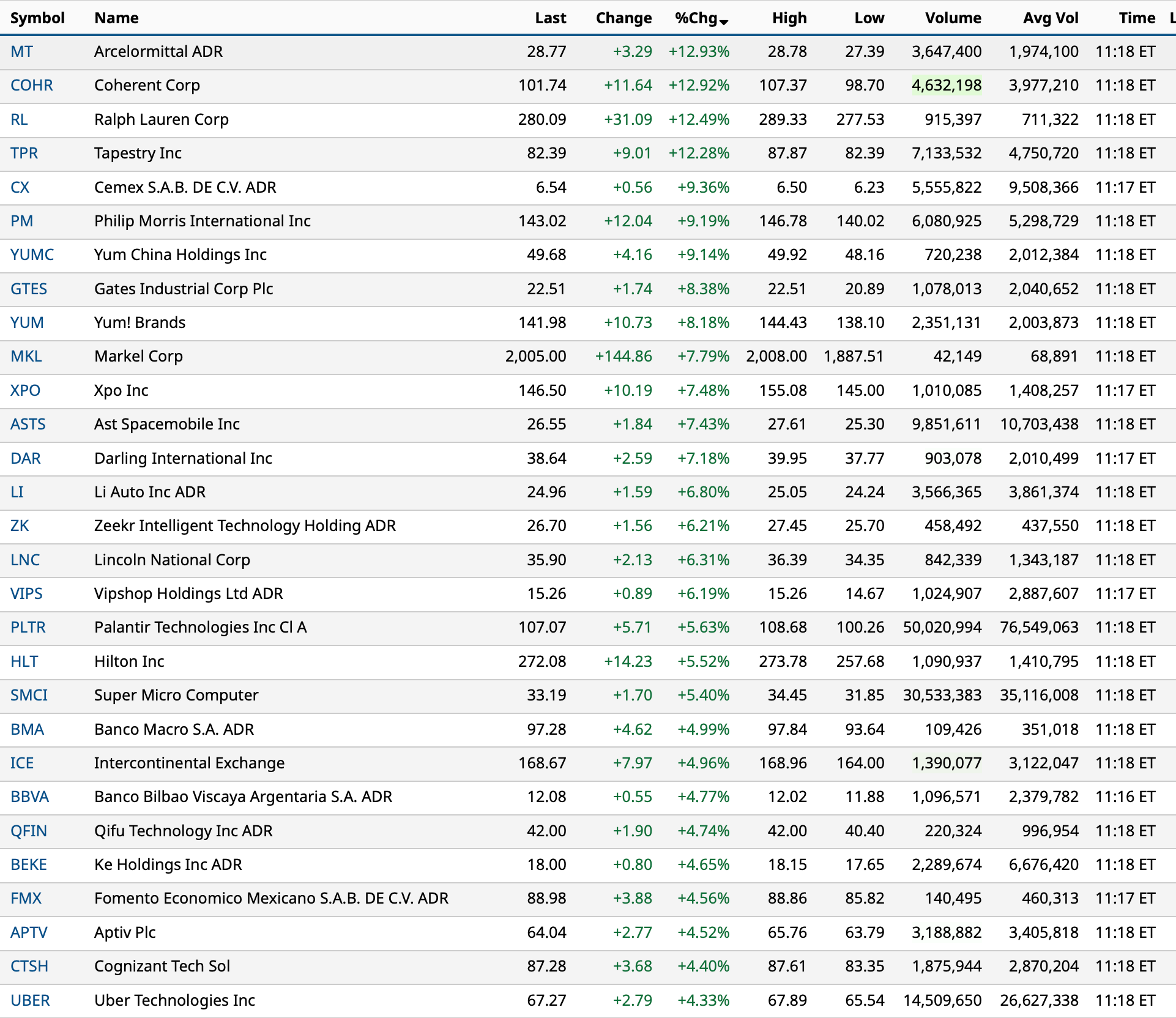Click the ASTS symbol link
This screenshot has height=1018, width=1176.
click(x=28, y=424)
